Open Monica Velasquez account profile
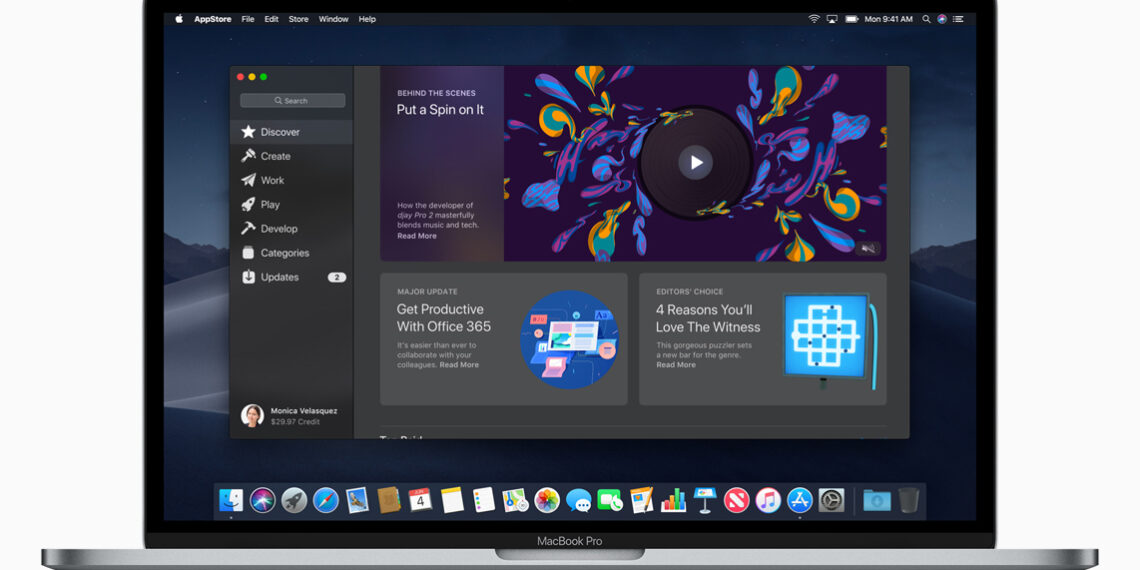This screenshot has height=570, width=1140. [x=290, y=416]
